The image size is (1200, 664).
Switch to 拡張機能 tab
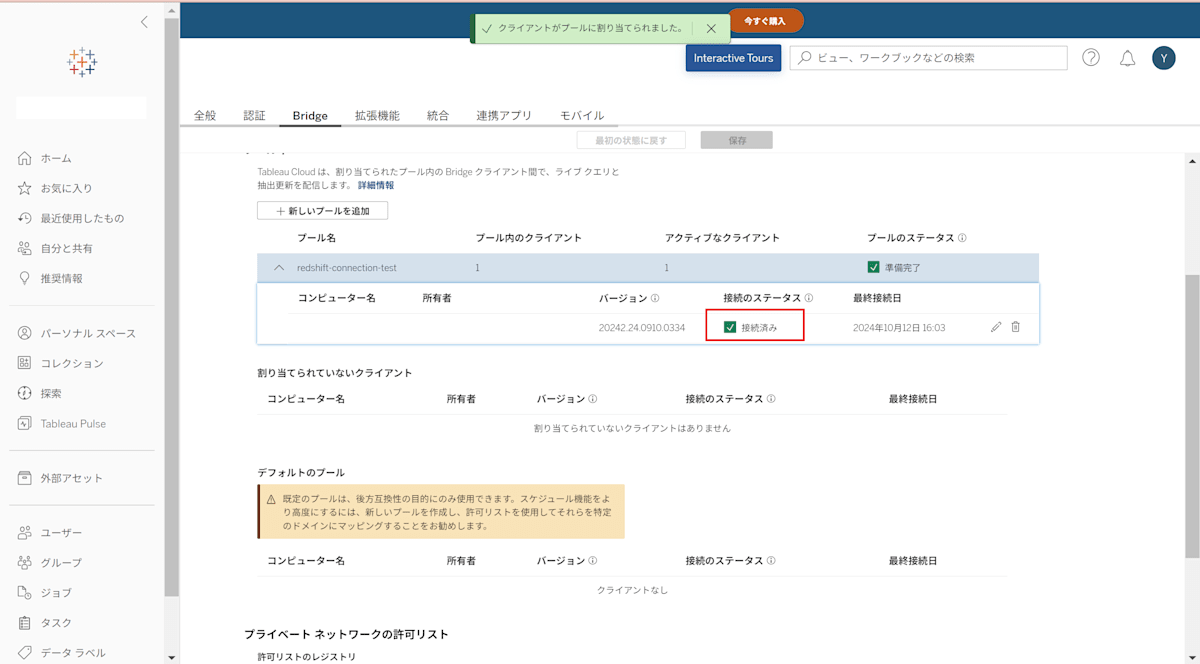coord(377,115)
